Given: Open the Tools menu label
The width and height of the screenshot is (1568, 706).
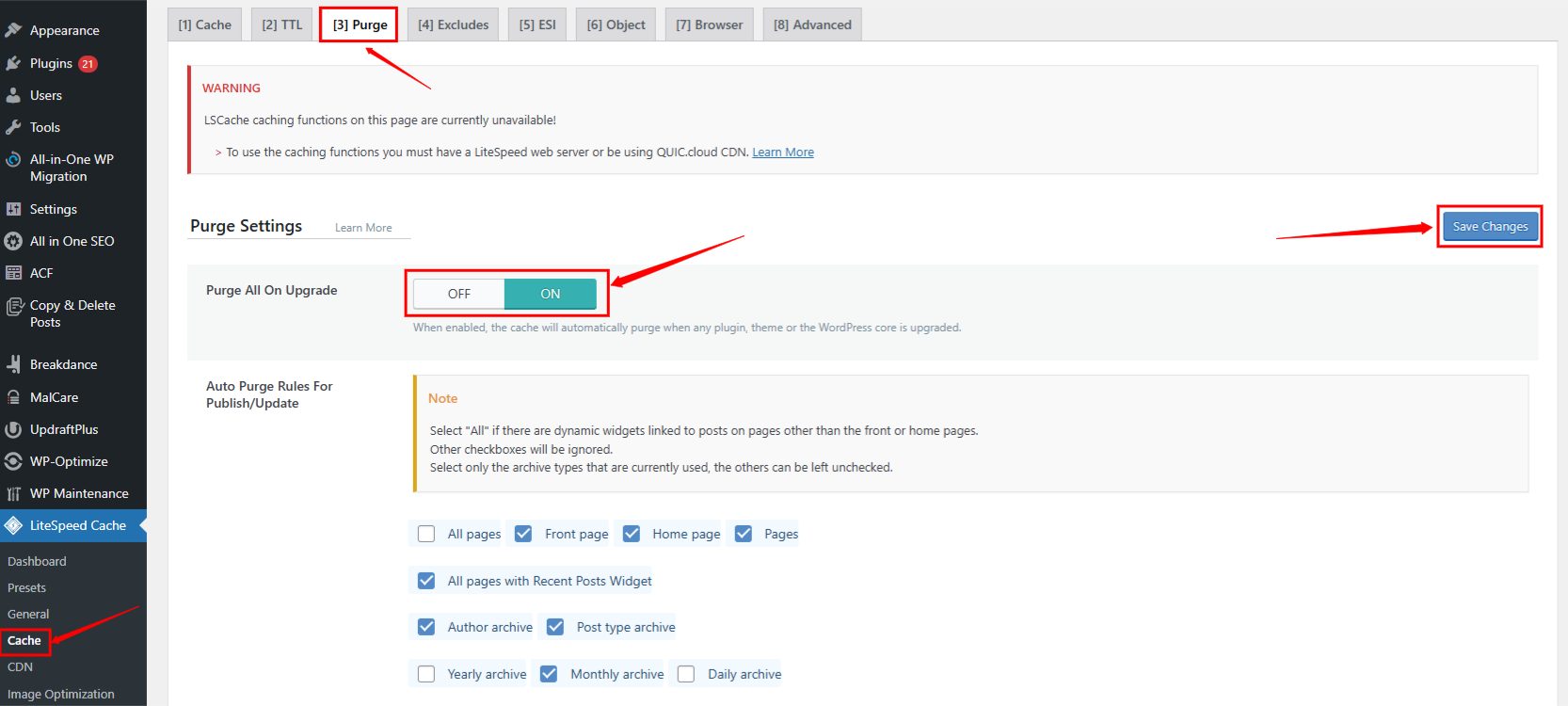Looking at the screenshot, I should pos(45,127).
